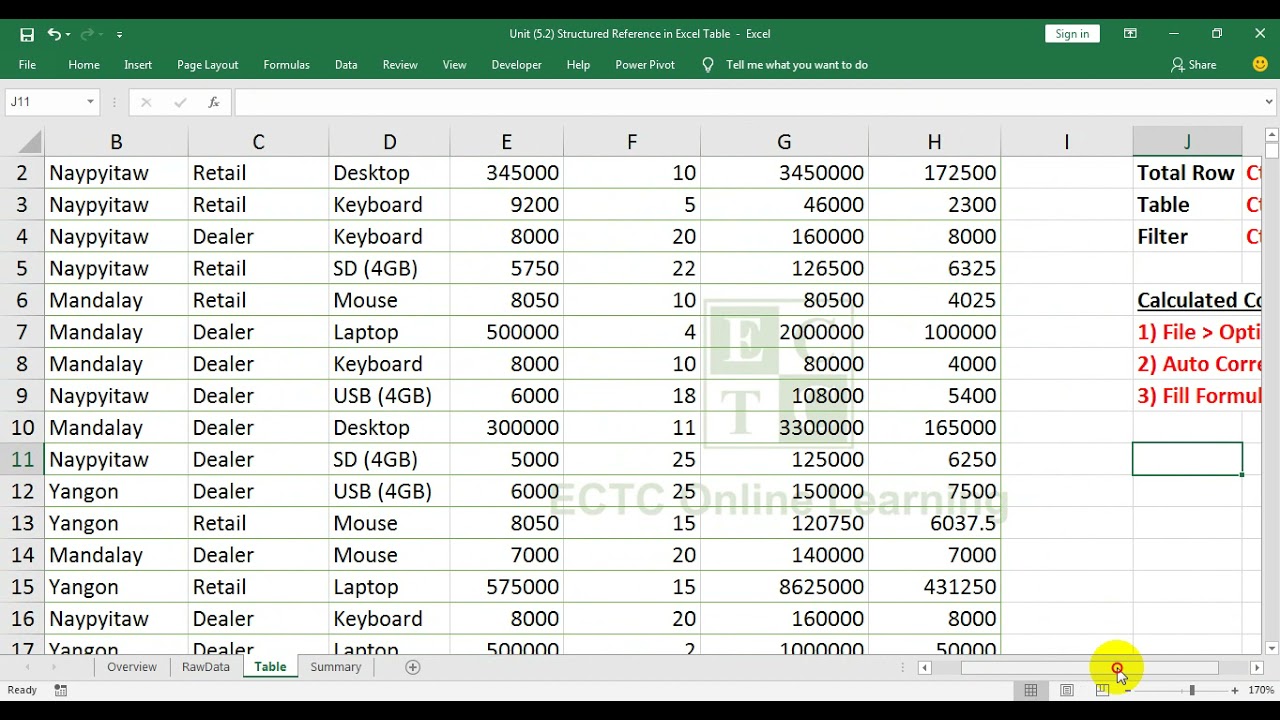Open the Help ribbon tab
The image size is (1280, 720).
click(x=578, y=65)
